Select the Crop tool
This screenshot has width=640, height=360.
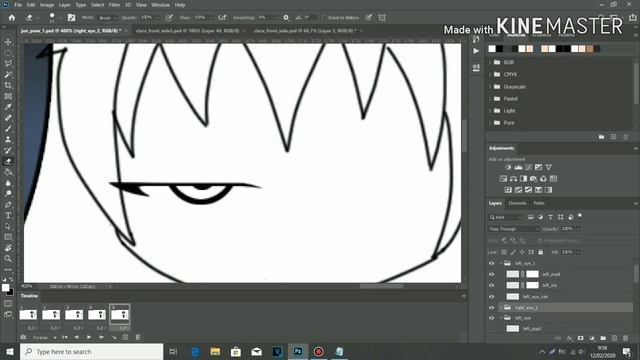coord(8,85)
